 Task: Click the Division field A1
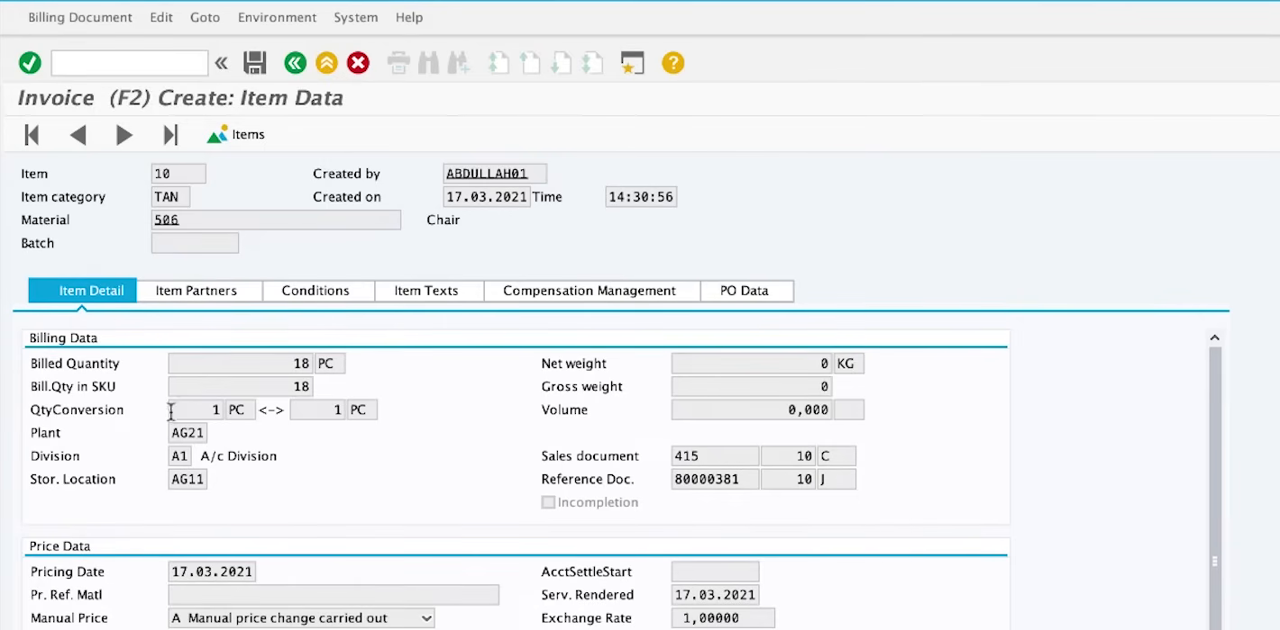tap(179, 456)
